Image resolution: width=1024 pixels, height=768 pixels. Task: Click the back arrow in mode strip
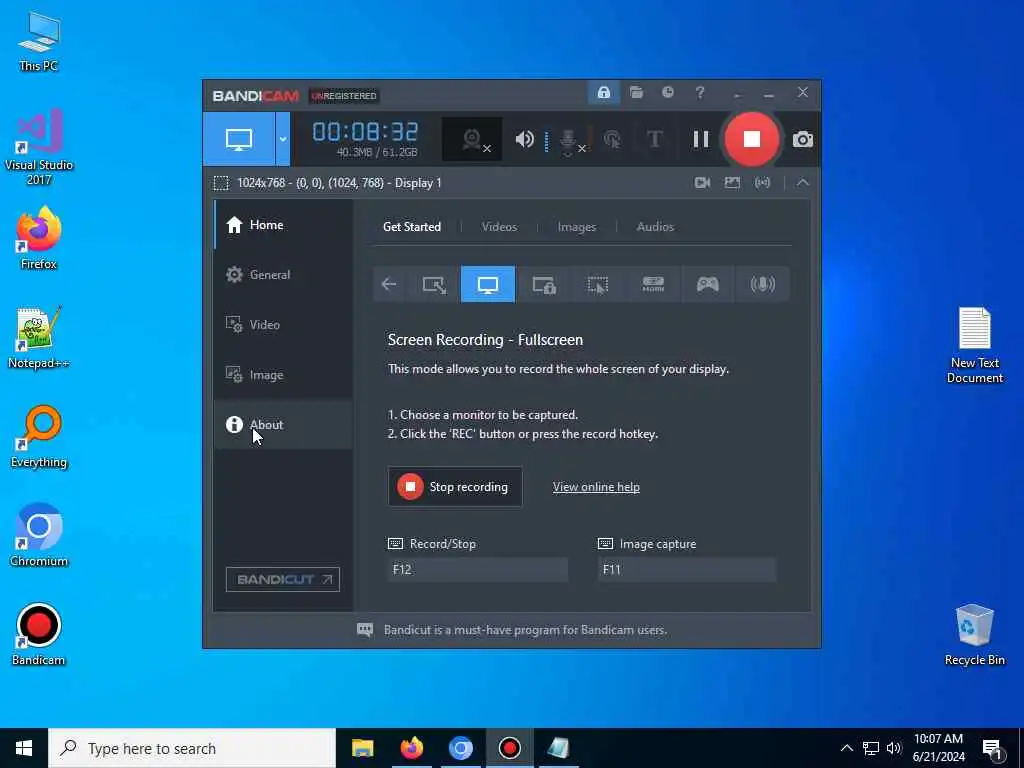[389, 284]
